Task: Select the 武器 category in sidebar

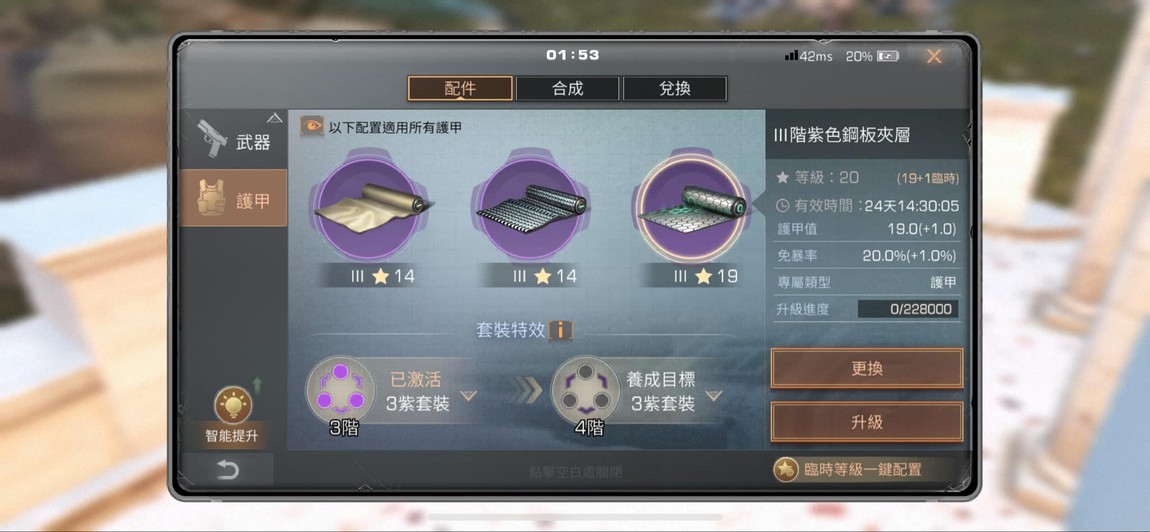Action: point(233,141)
